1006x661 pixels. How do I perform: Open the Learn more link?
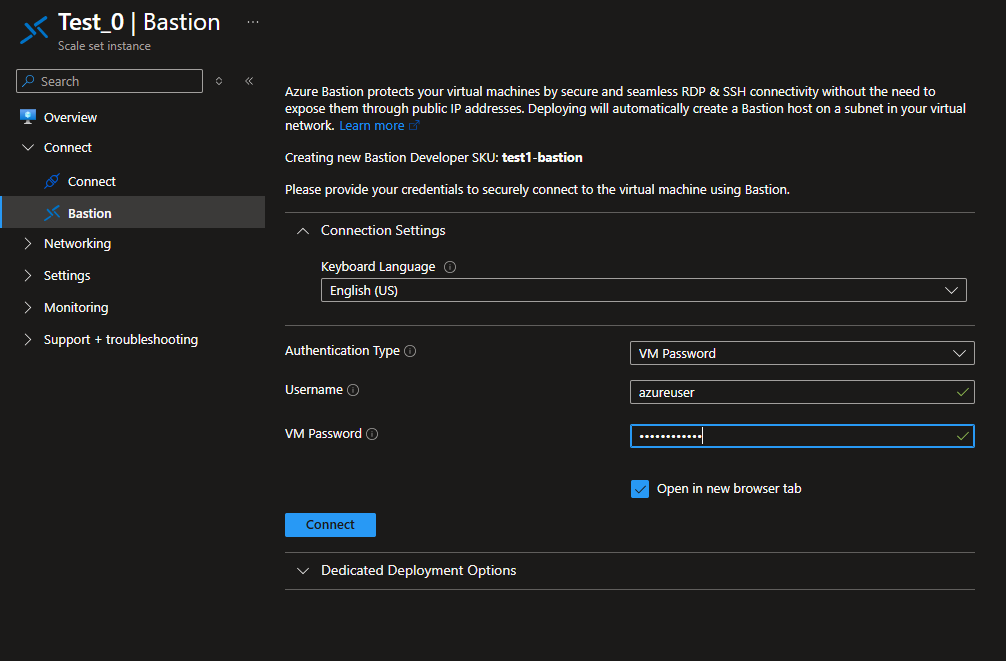pyautogui.click(x=372, y=126)
